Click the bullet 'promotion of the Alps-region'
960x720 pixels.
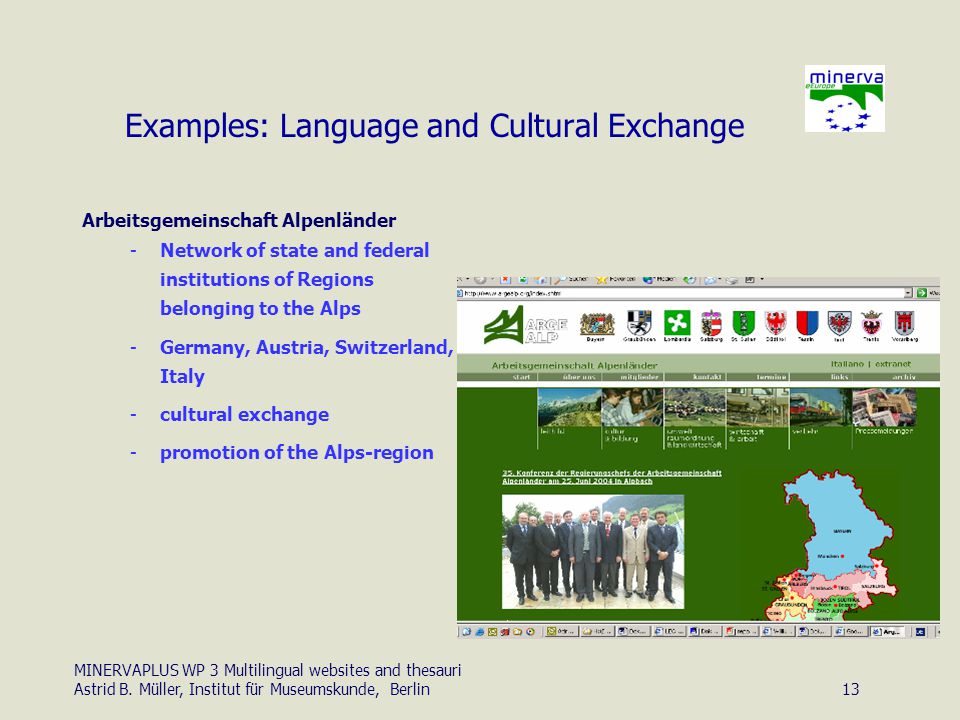coord(297,452)
